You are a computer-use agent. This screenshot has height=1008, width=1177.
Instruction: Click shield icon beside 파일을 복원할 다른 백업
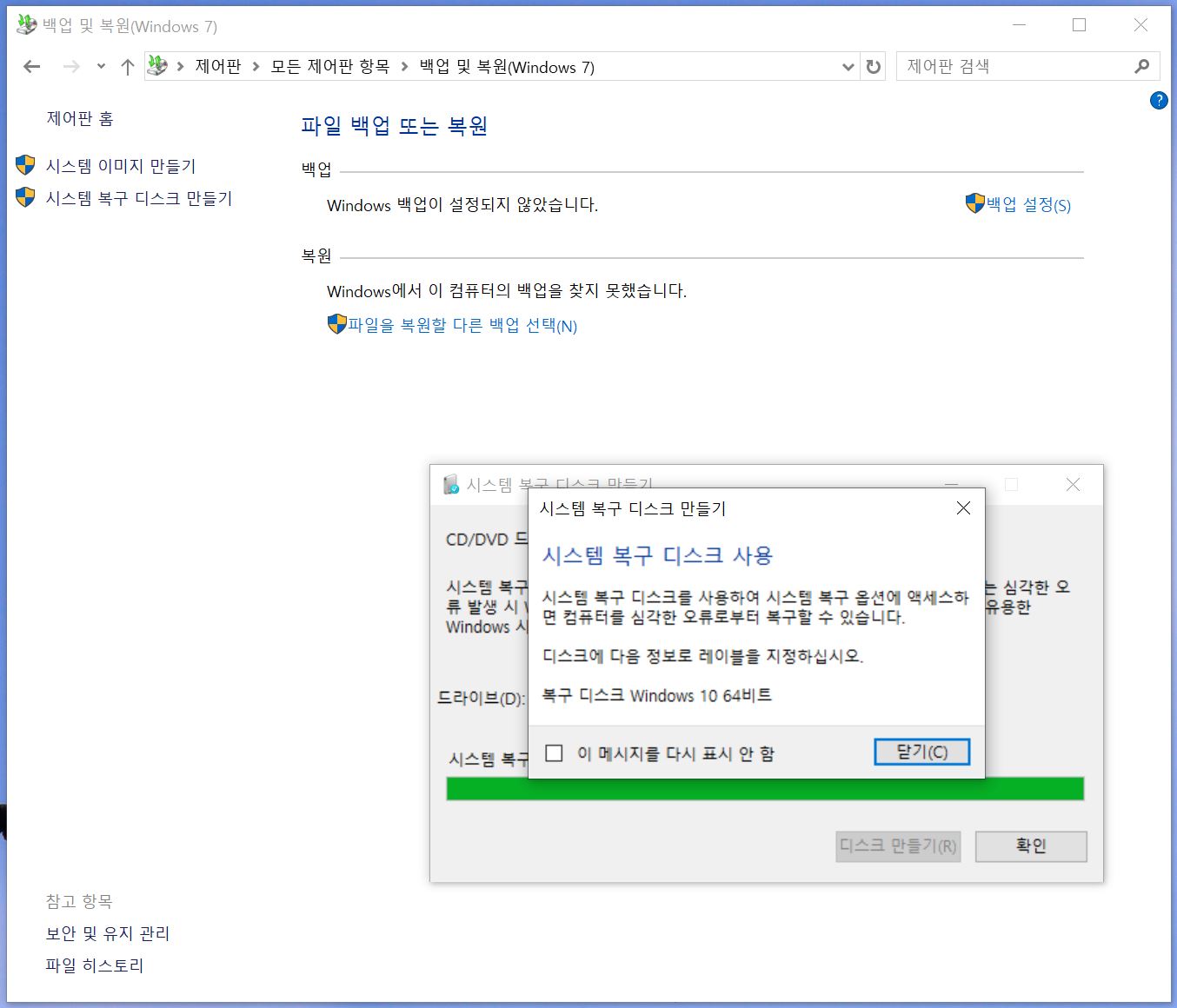pyautogui.click(x=337, y=324)
